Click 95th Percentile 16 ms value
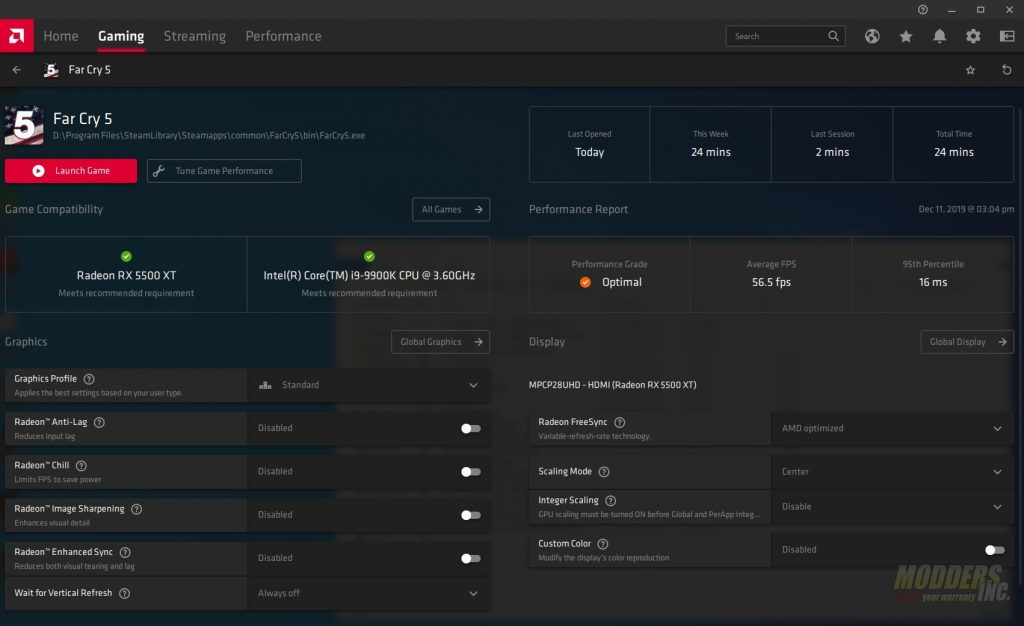The width and height of the screenshot is (1024, 626). (x=933, y=282)
